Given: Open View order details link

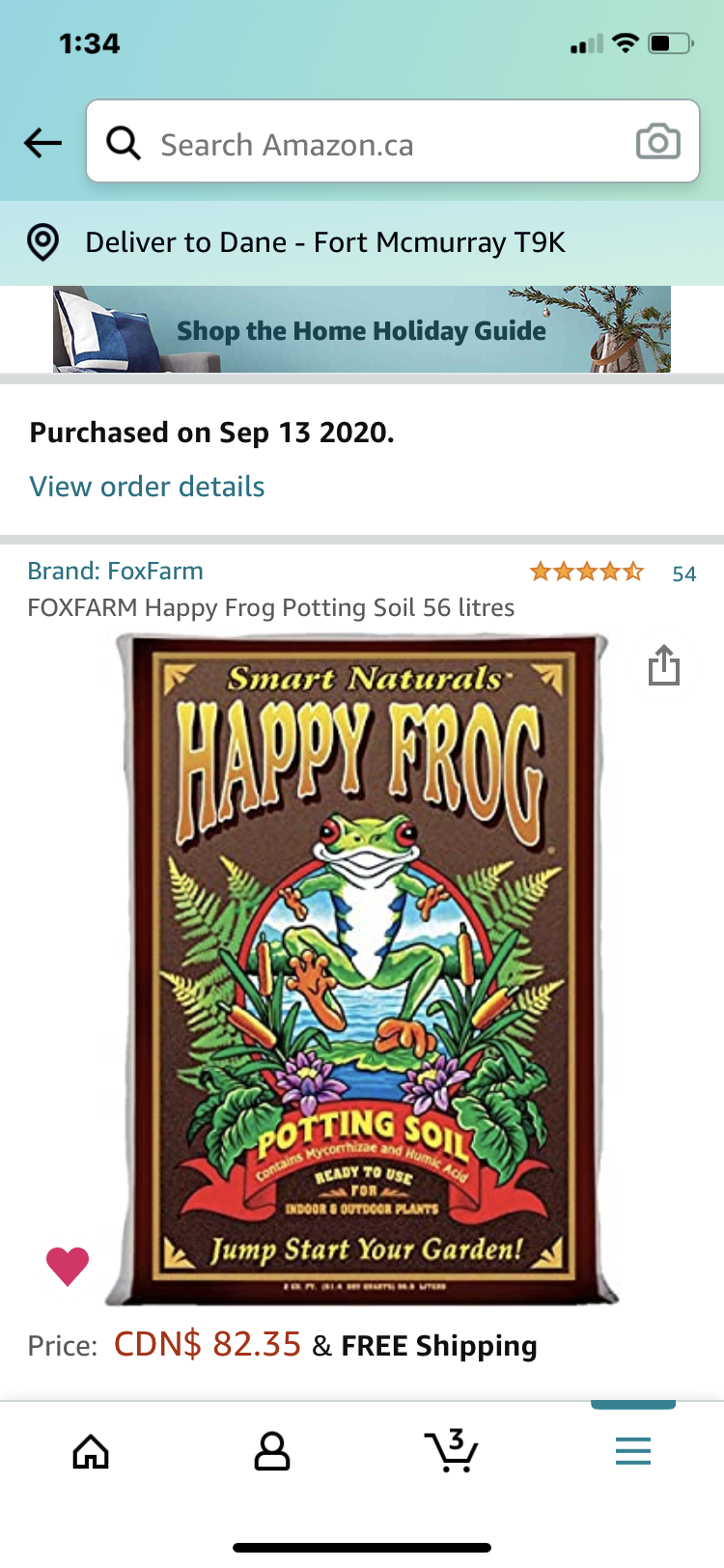Looking at the screenshot, I should (x=147, y=487).
